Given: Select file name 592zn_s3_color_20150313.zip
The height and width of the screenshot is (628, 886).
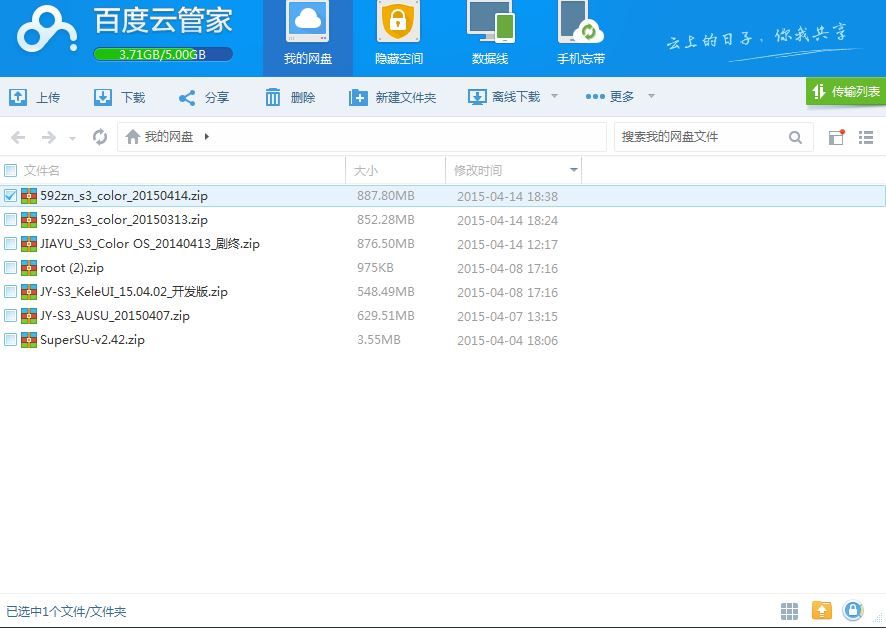Looking at the screenshot, I should pyautogui.click(x=124, y=219).
